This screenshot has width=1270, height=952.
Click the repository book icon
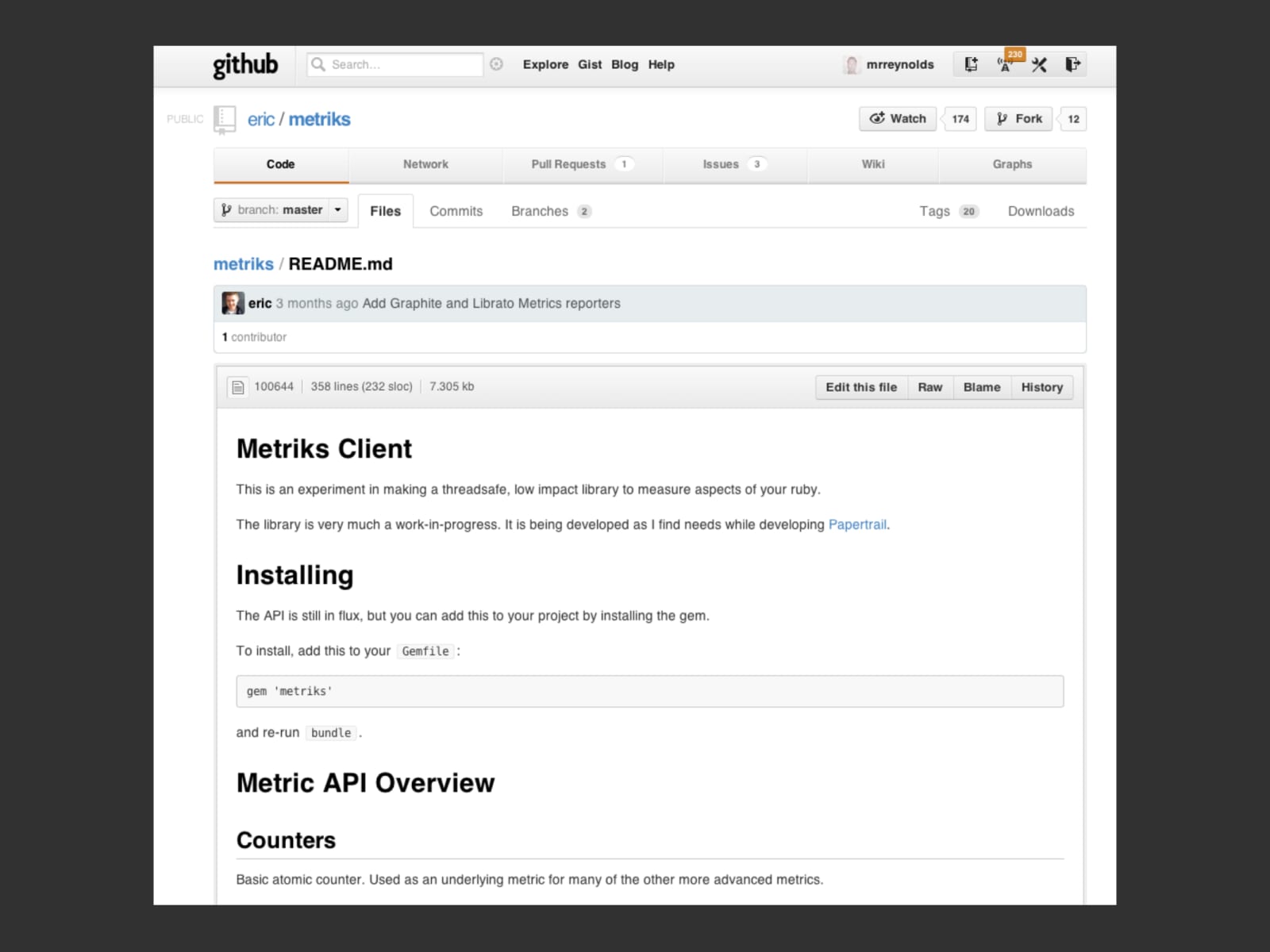click(x=225, y=120)
